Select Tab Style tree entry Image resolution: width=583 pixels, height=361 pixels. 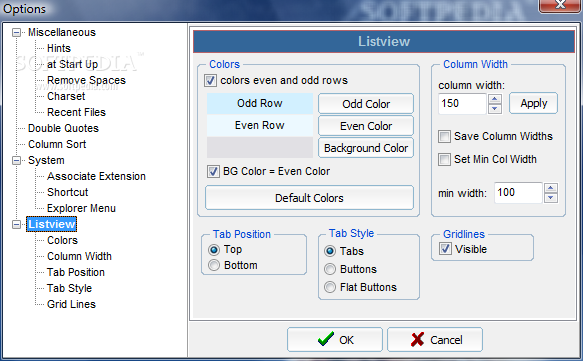coord(69,288)
